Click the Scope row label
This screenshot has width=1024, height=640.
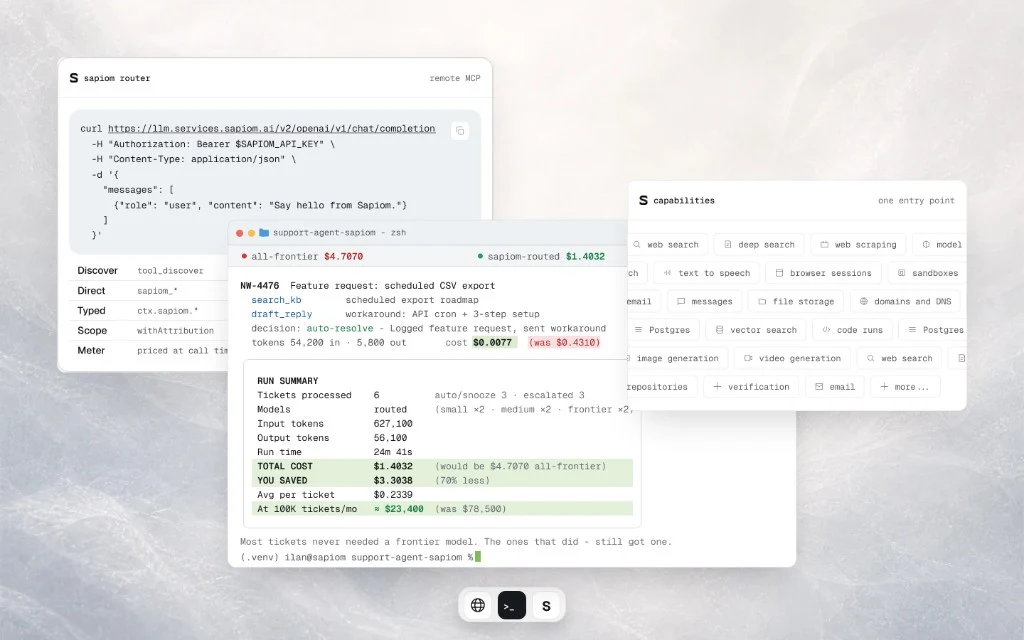pyautogui.click(x=91, y=330)
